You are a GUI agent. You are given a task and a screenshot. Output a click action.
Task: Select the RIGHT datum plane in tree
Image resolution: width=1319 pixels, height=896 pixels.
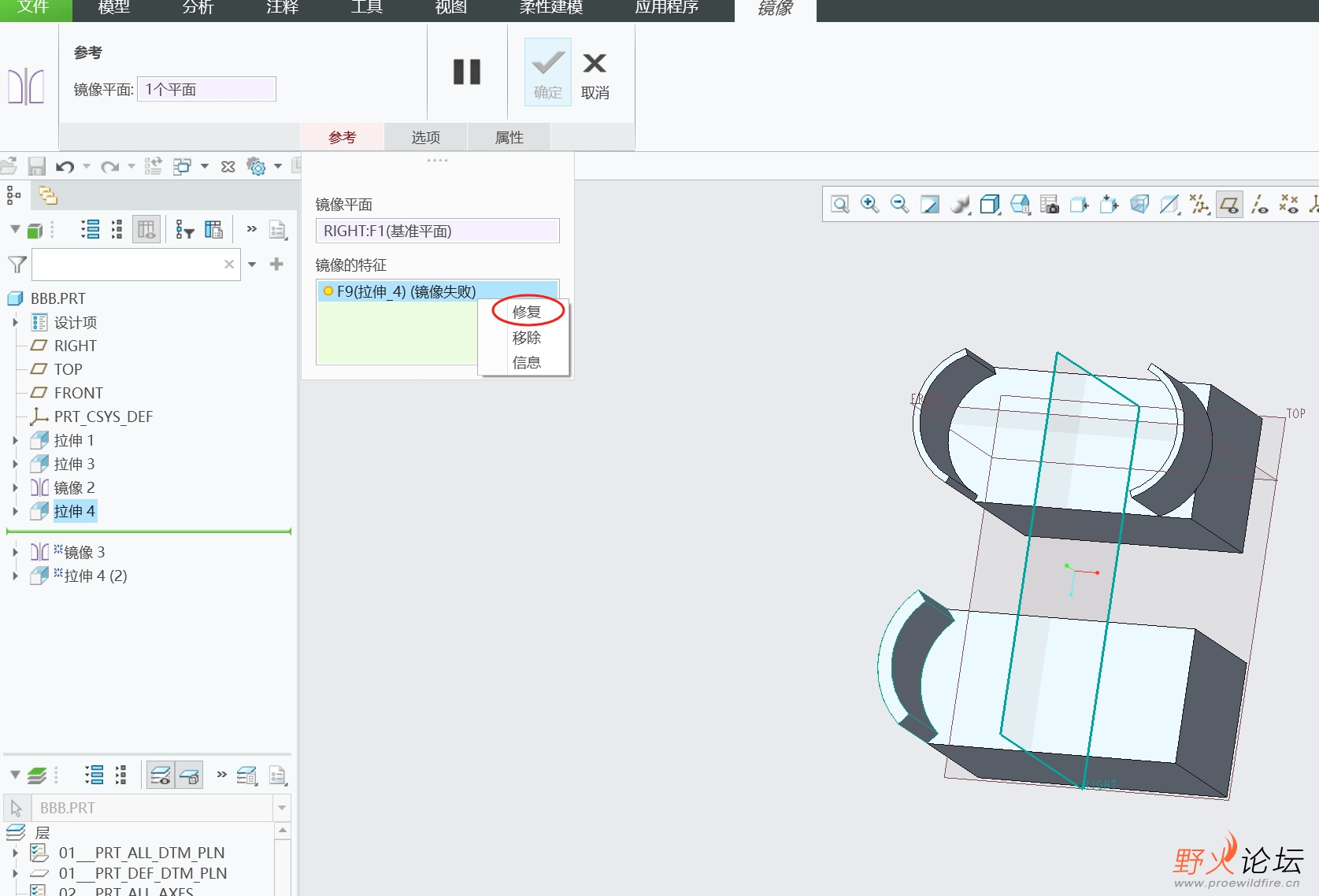76,346
